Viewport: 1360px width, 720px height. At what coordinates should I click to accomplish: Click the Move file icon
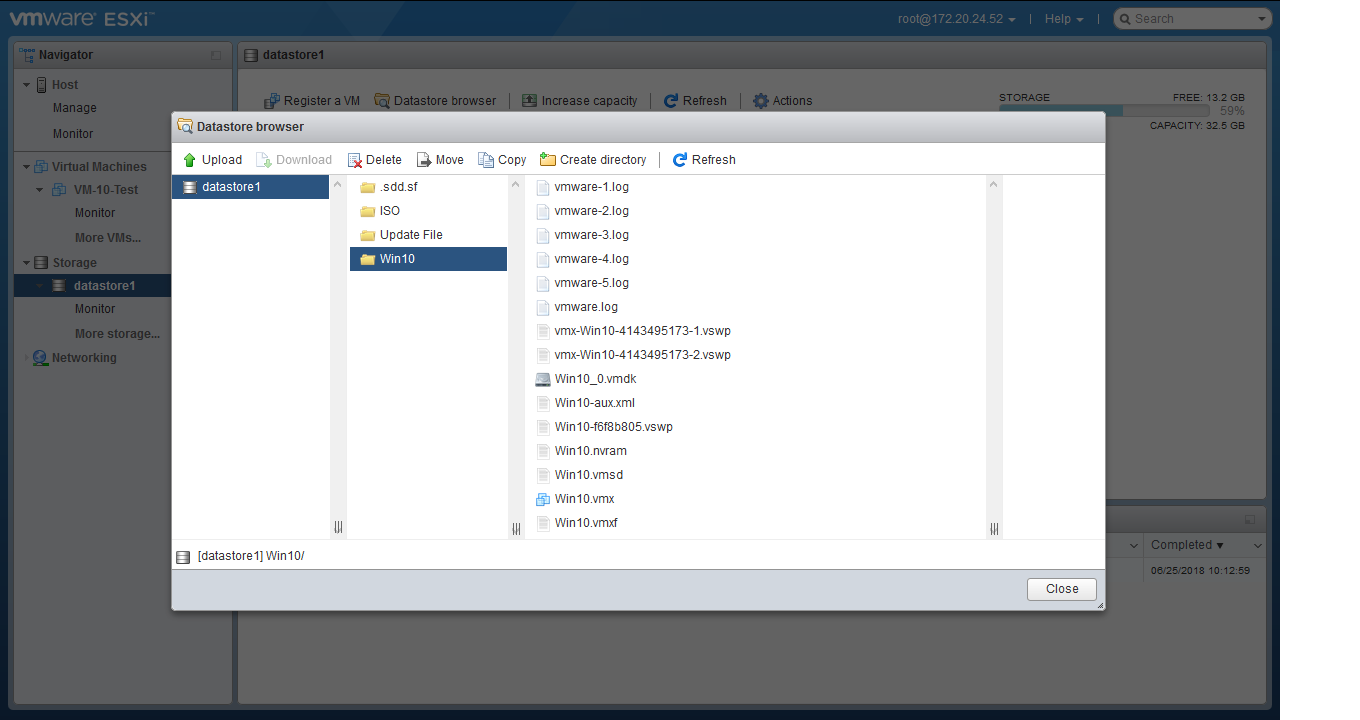(424, 160)
